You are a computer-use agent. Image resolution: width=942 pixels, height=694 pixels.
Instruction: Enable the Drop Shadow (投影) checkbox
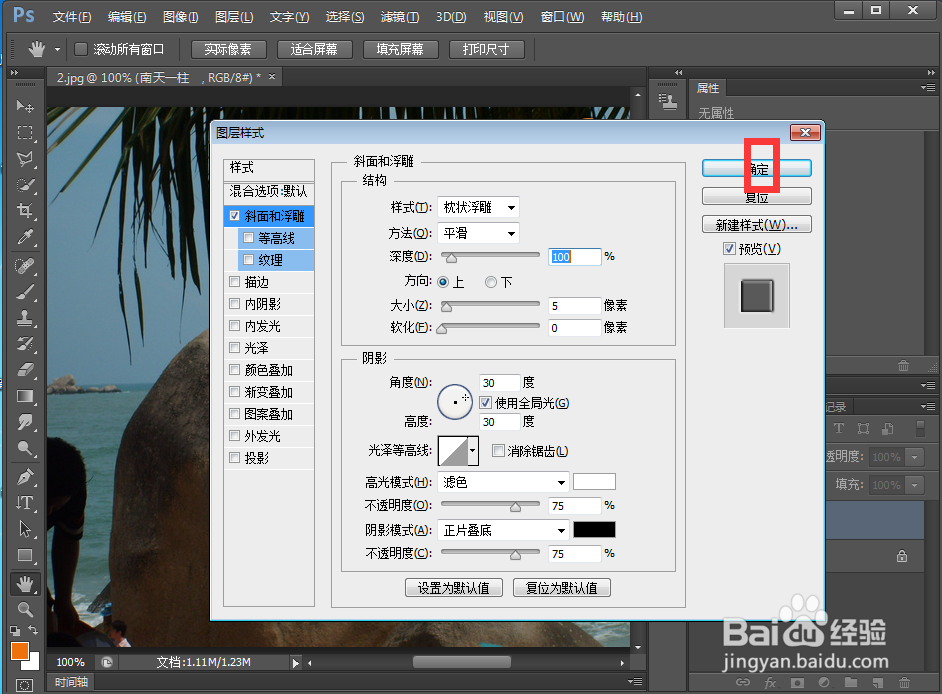pos(234,458)
